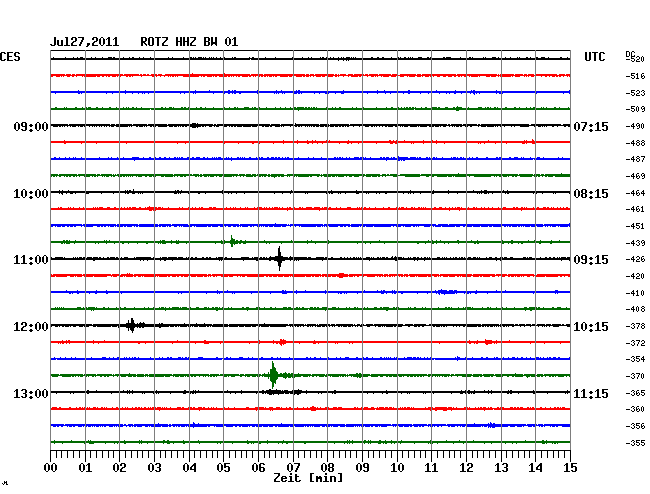This screenshot has width=650, height=494.
Task: Click the station title "ROTZ HHZ BW 01"
Action: pyautogui.click(x=189, y=42)
